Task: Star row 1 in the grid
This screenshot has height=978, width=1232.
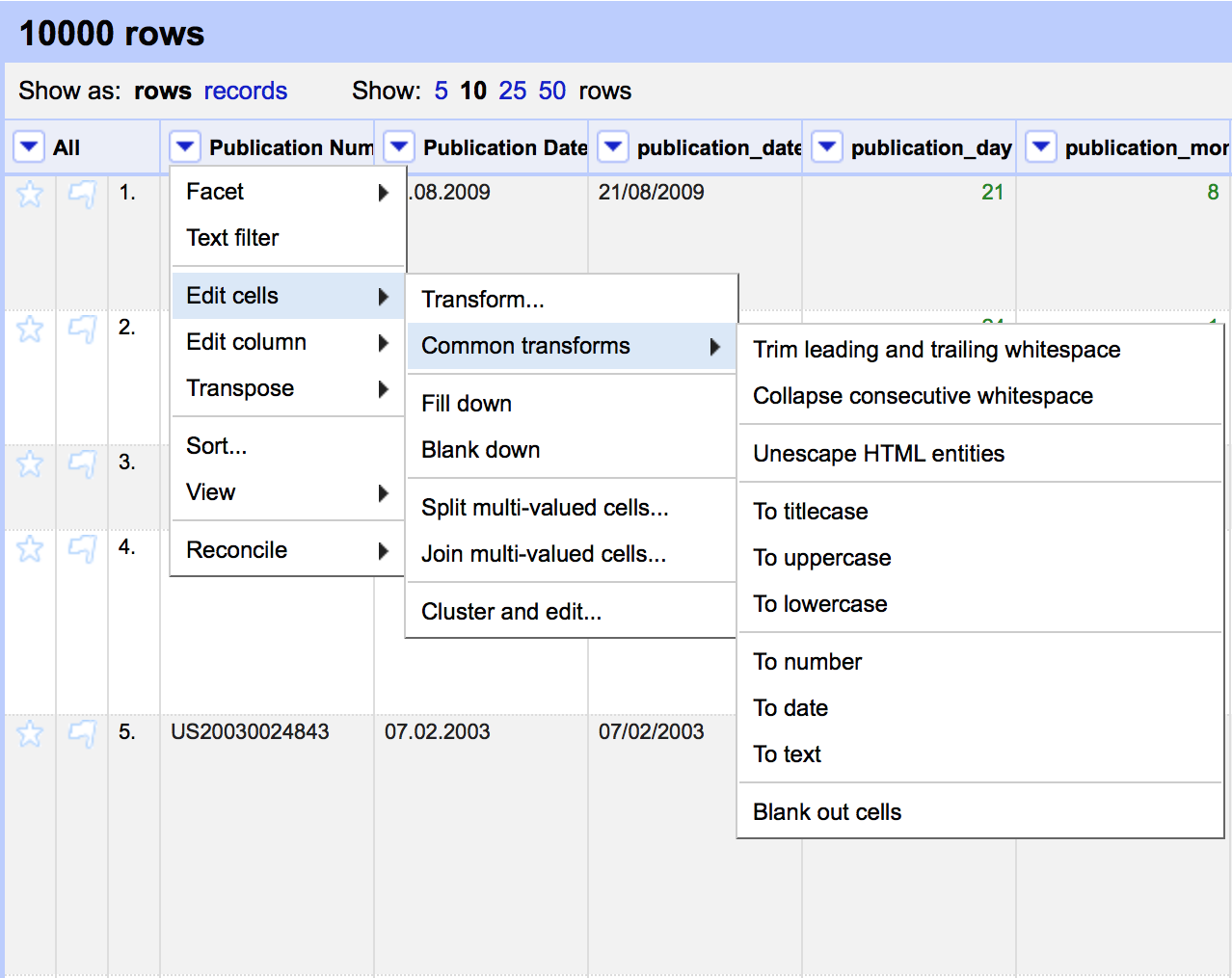Action: click(30, 195)
